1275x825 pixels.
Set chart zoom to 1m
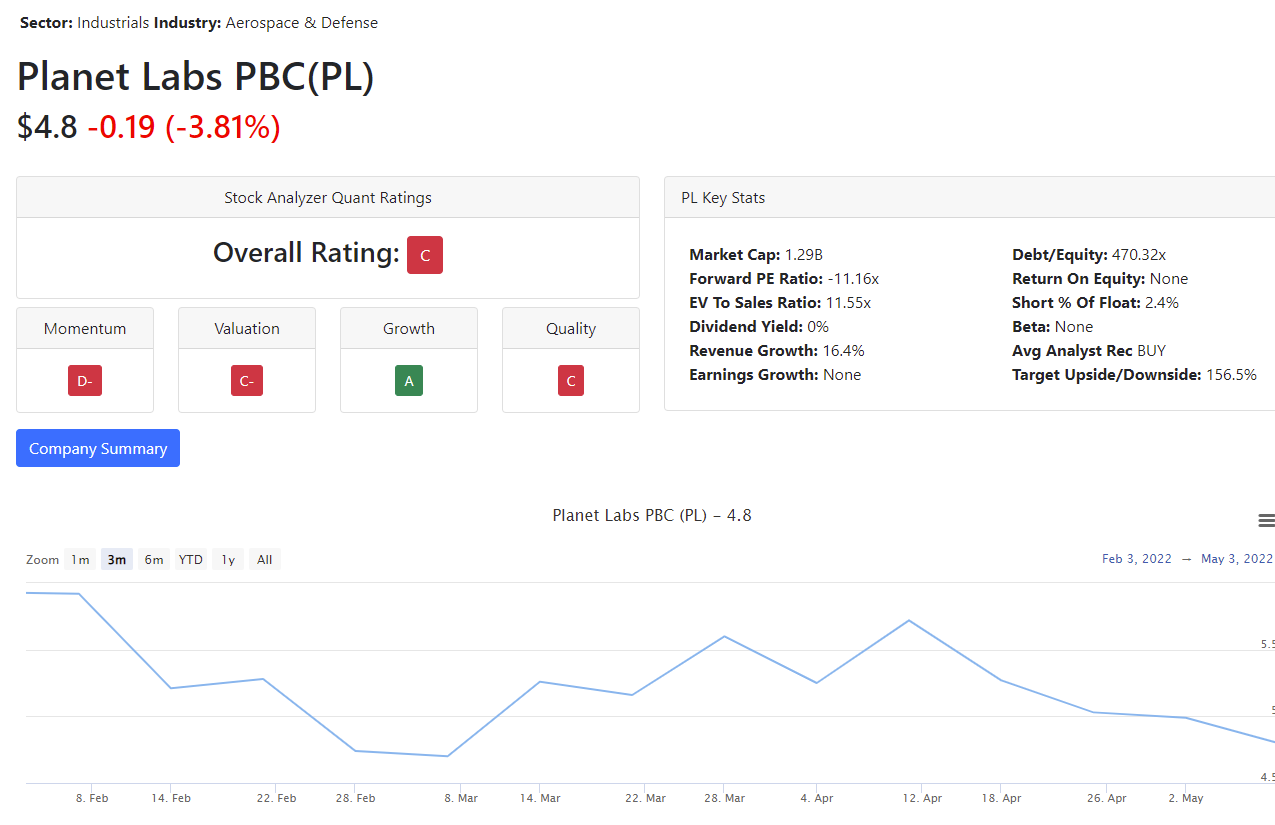[x=80, y=560]
